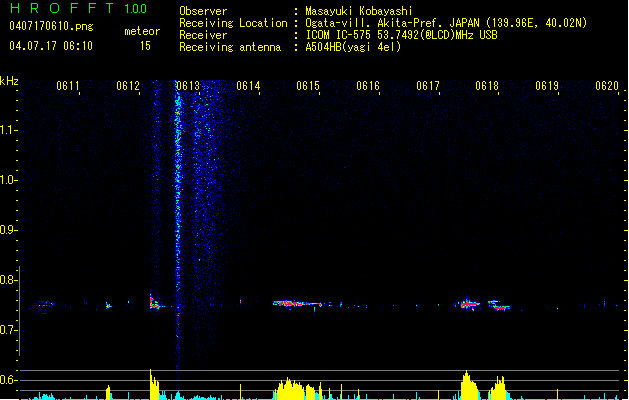Viewport: 629px width, 400px height.
Task: Click the 0614 time marker
Action: coord(248,86)
